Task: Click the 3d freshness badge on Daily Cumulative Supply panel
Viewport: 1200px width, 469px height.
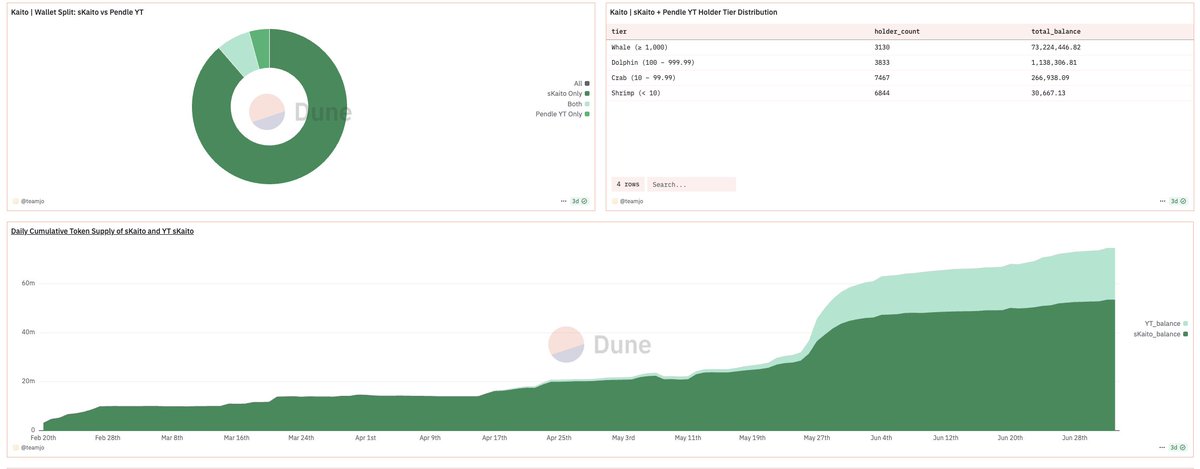Action: (x=1179, y=448)
